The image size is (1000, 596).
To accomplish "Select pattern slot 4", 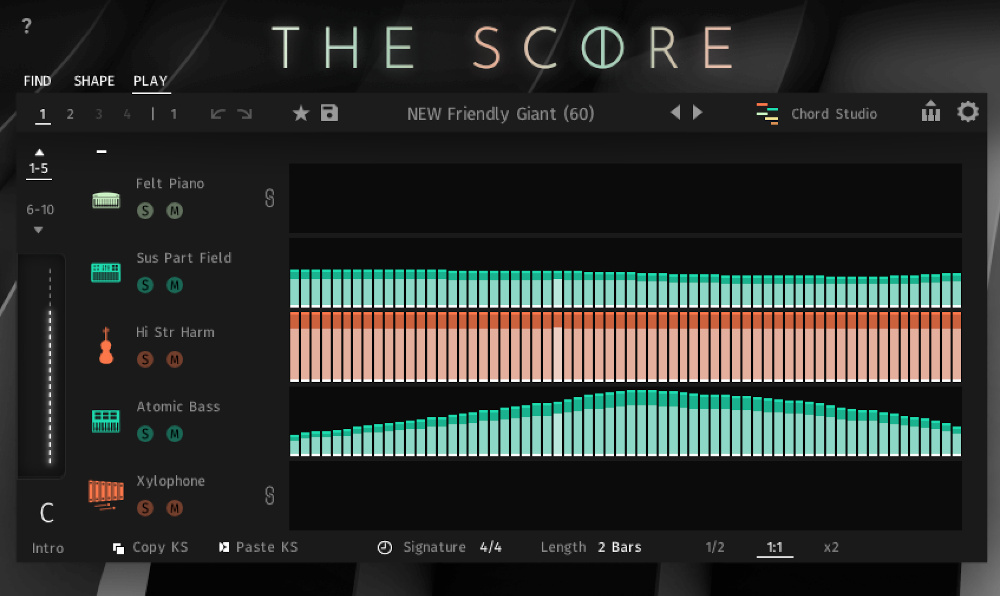I will [x=128, y=115].
